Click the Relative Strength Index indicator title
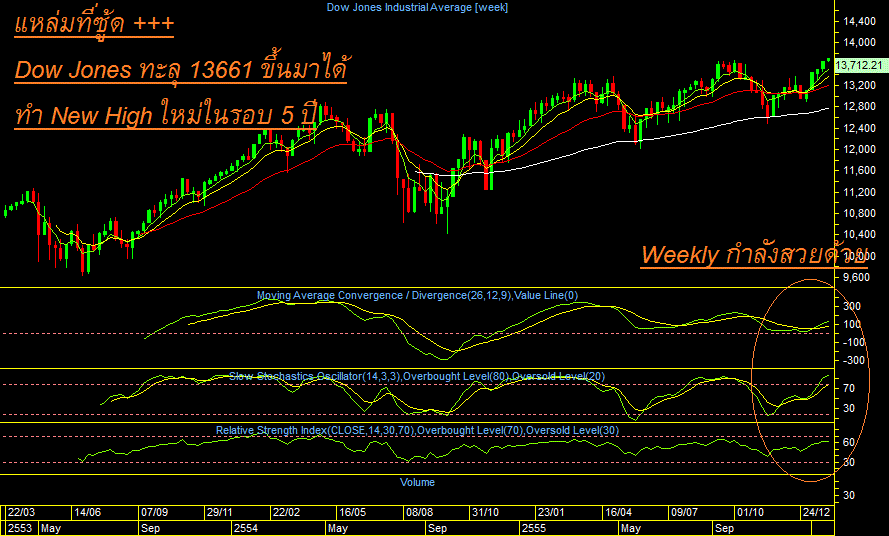The height and width of the screenshot is (536, 889). click(417, 431)
